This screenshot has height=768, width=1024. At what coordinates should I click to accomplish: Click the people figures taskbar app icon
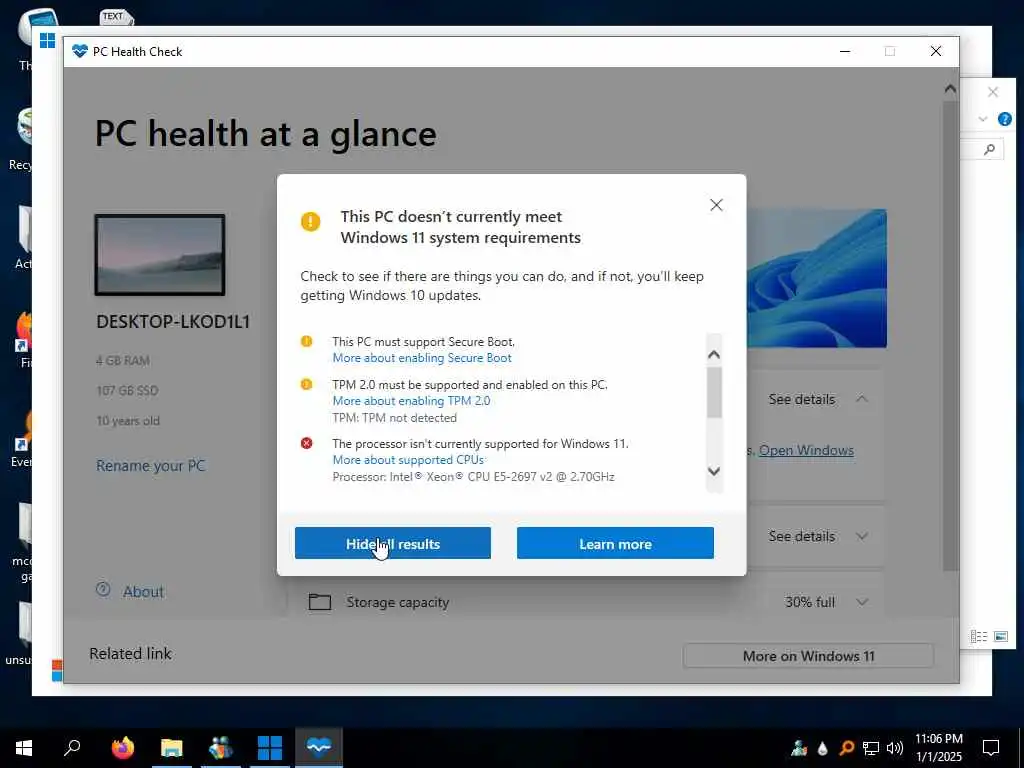tap(221, 748)
